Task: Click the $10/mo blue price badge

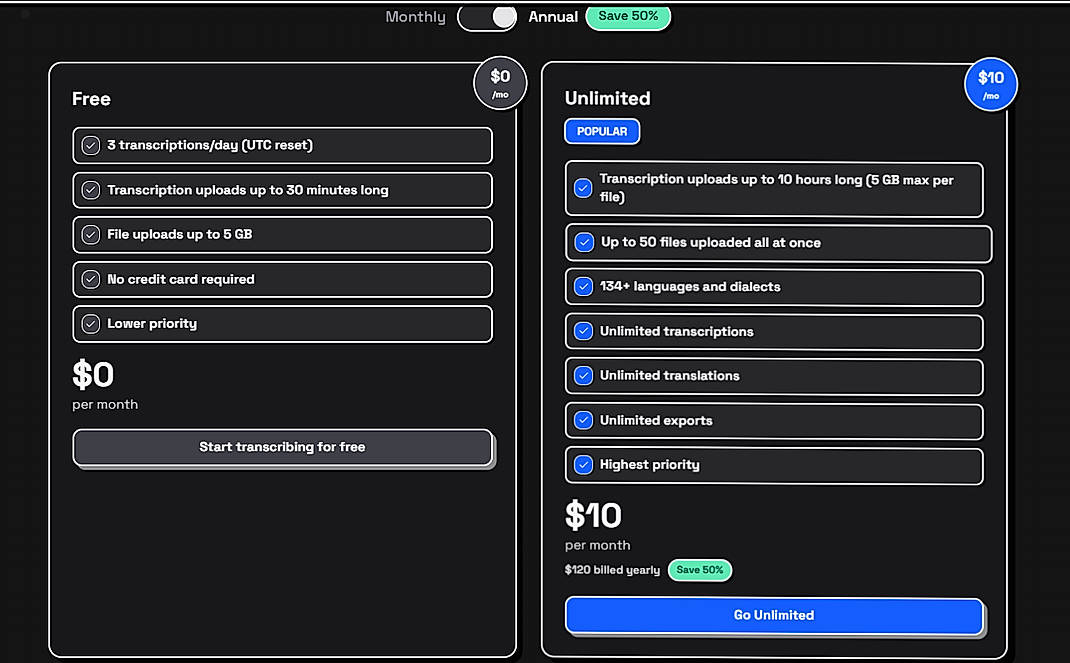Action: (x=991, y=85)
